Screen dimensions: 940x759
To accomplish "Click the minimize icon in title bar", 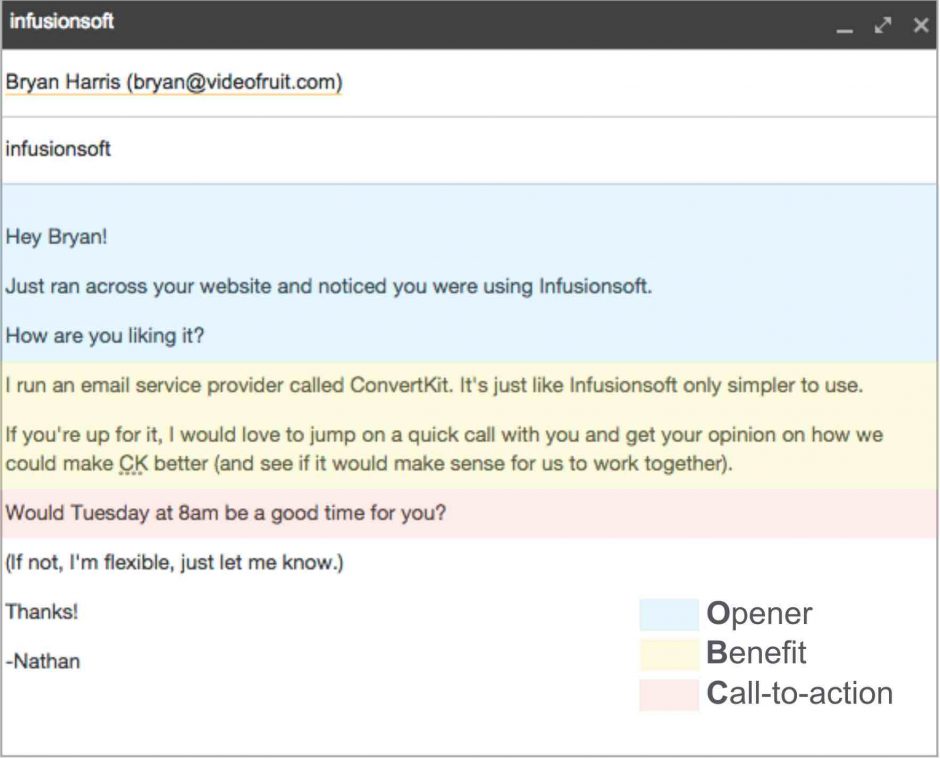I will (846, 28).
